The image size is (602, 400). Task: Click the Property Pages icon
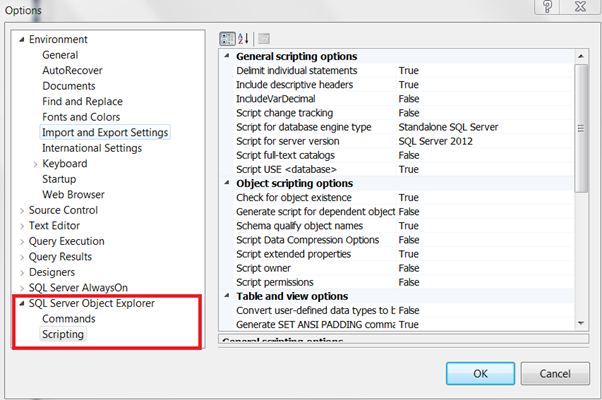[x=264, y=39]
